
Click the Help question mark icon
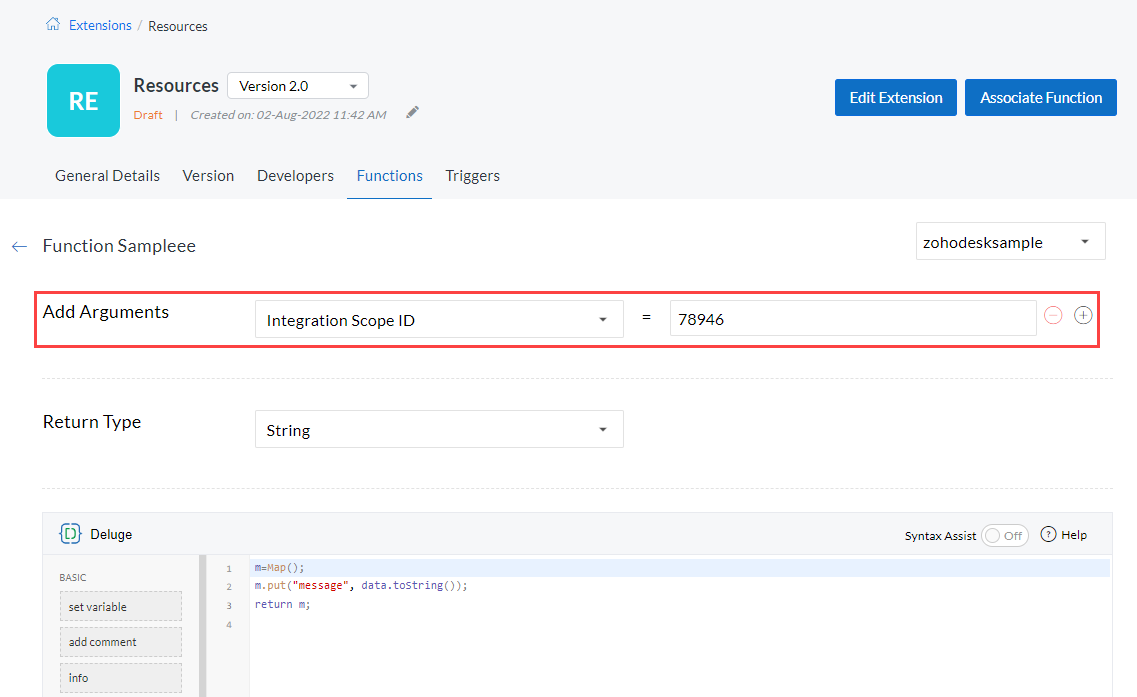point(1048,534)
